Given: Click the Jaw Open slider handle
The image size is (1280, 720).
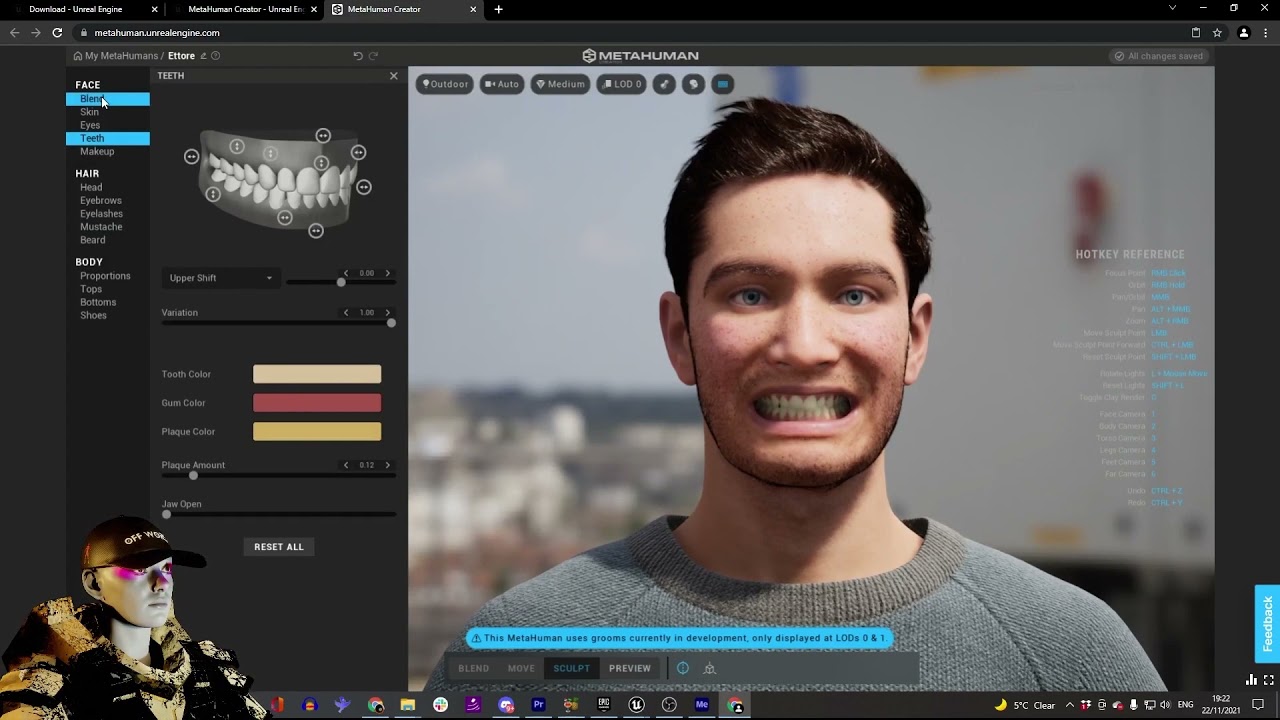Looking at the screenshot, I should pyautogui.click(x=166, y=514).
